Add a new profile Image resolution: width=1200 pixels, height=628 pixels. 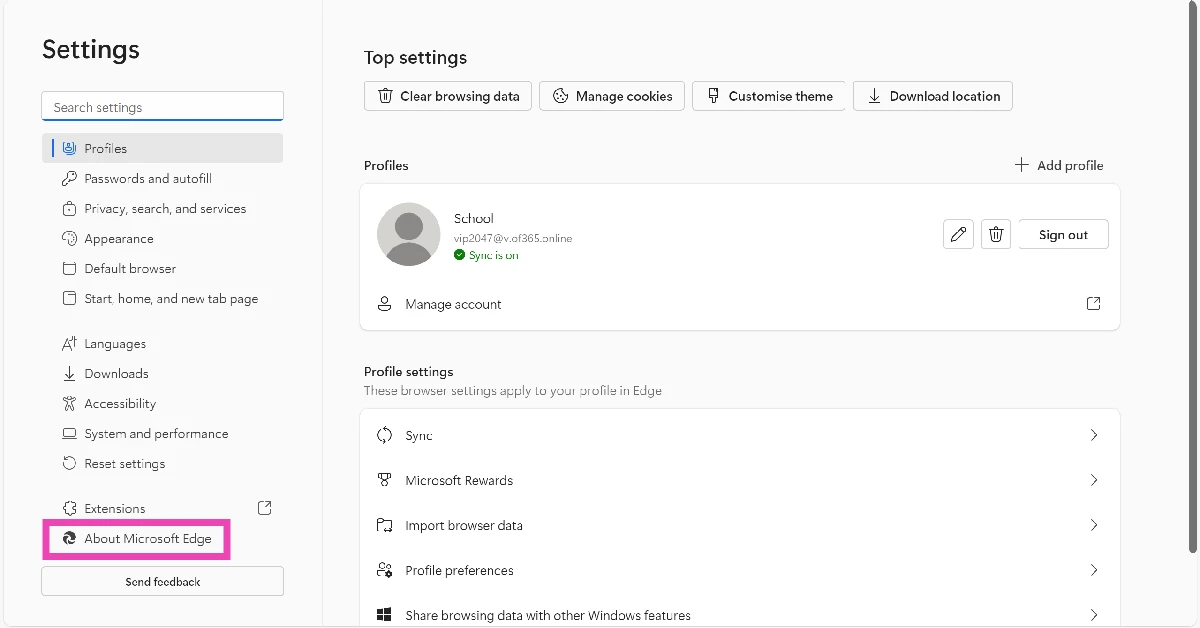[1058, 165]
